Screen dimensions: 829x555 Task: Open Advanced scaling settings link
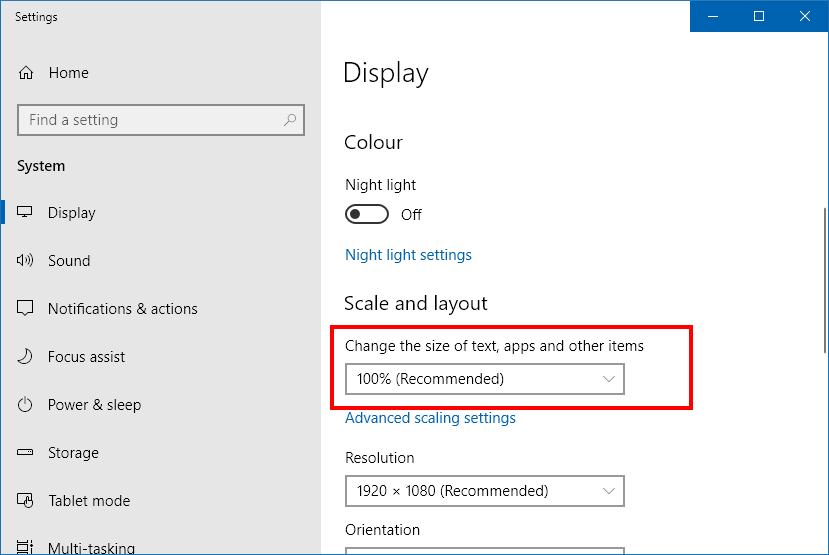430,418
